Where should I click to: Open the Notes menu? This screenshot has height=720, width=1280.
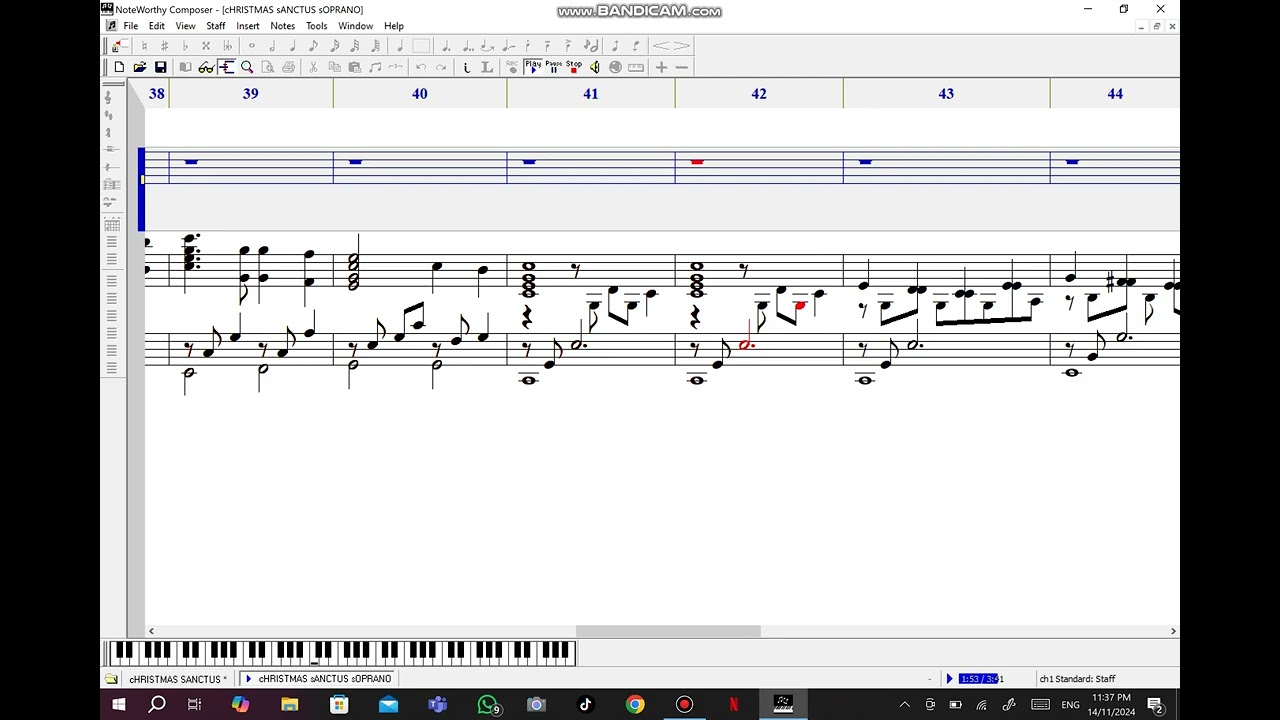point(283,26)
